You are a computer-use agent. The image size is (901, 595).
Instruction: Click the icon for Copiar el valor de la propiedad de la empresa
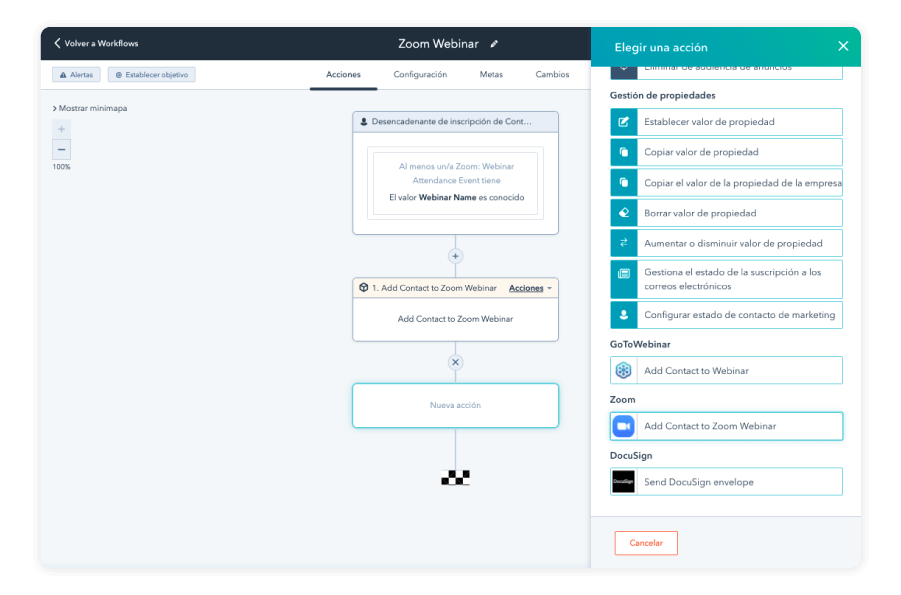[x=623, y=183]
